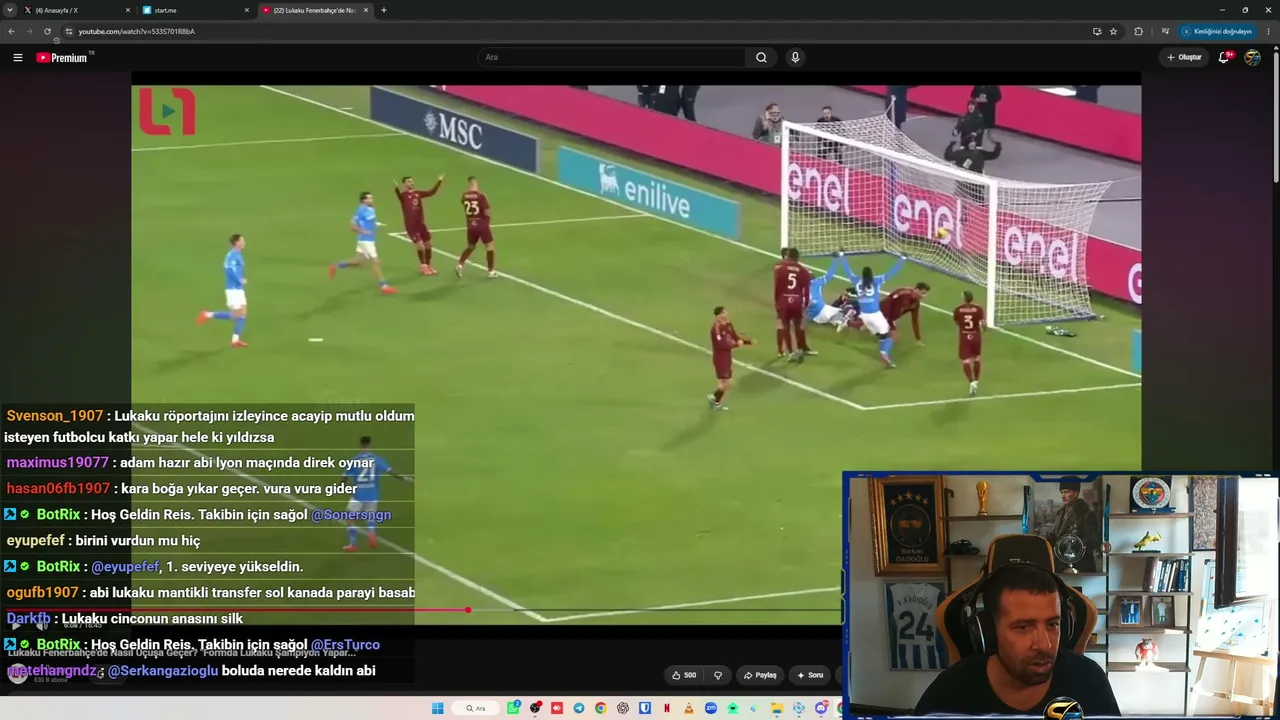Click the youtube.com address bar URL
The image size is (1280, 720).
[137, 31]
